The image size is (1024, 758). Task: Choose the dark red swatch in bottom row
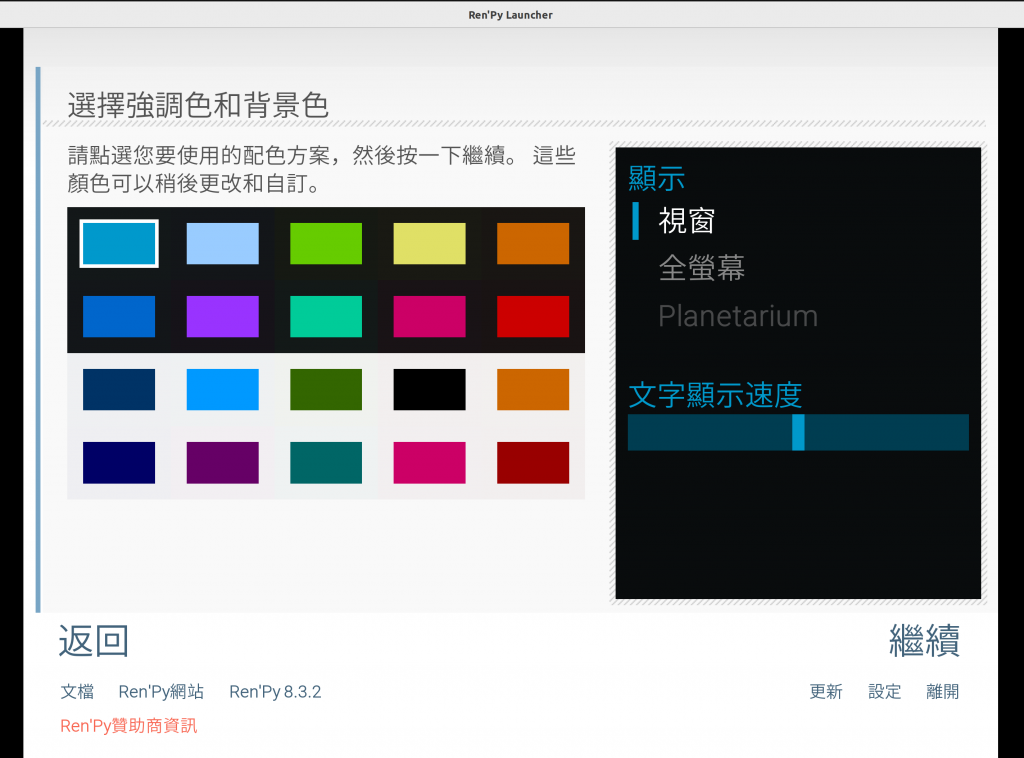coord(533,463)
